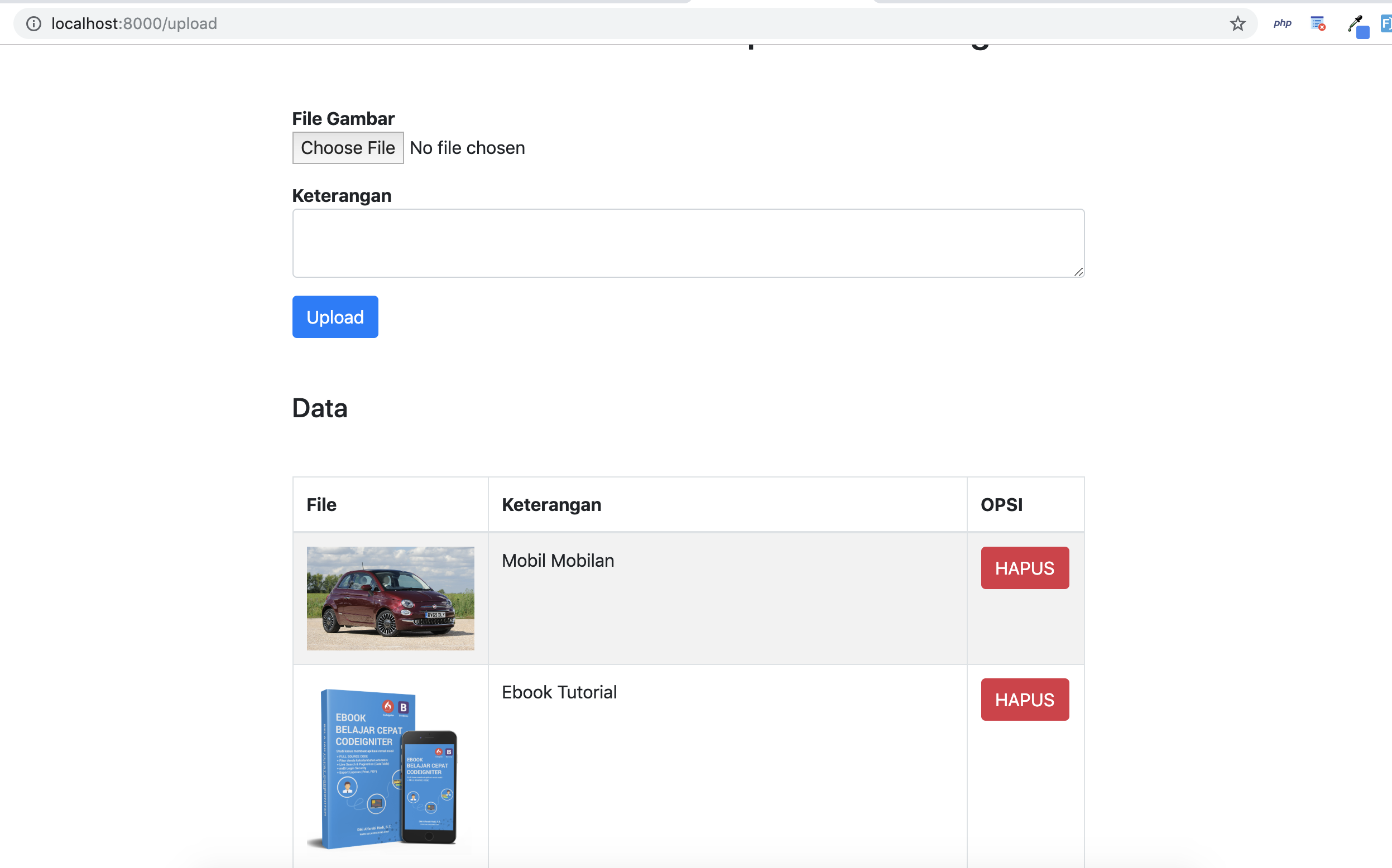Click the PHP extension icon in toolbar
This screenshot has width=1392, height=868.
point(1281,23)
